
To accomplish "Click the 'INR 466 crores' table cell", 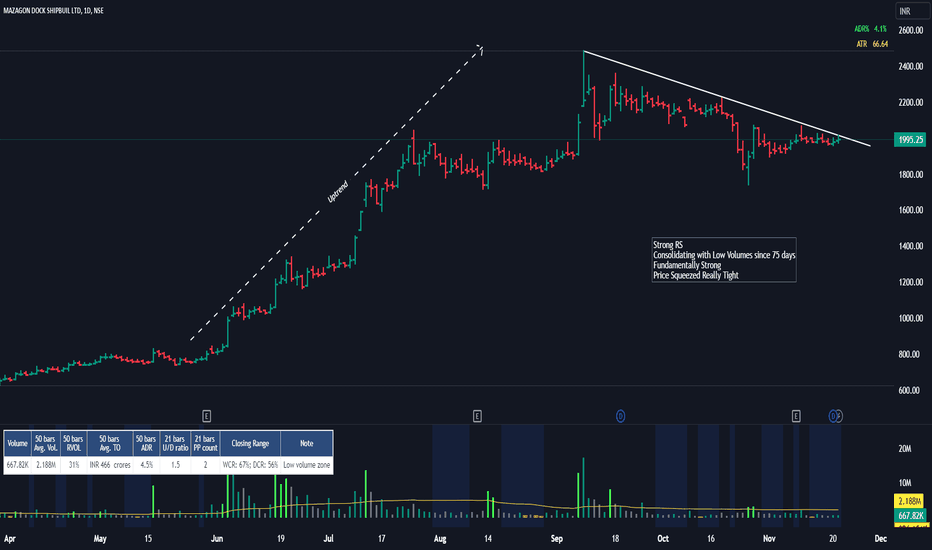I will pyautogui.click(x=109, y=465).
